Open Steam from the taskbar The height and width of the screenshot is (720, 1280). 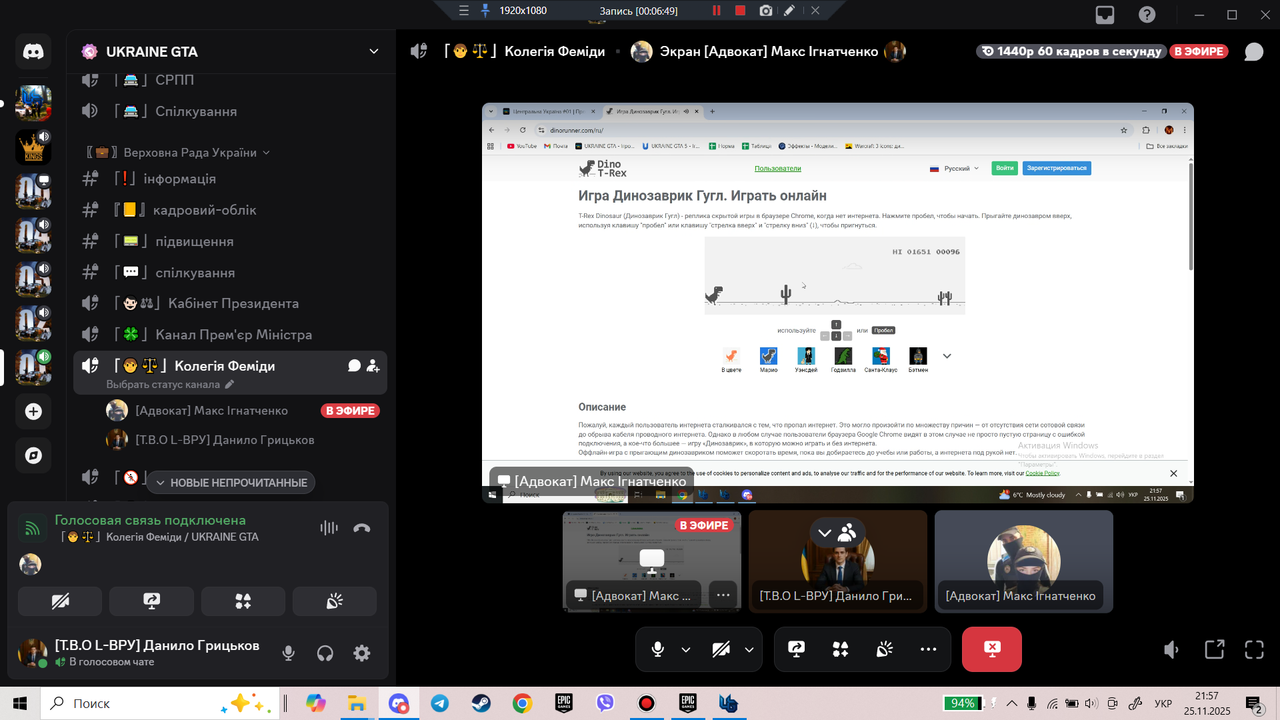(x=481, y=703)
